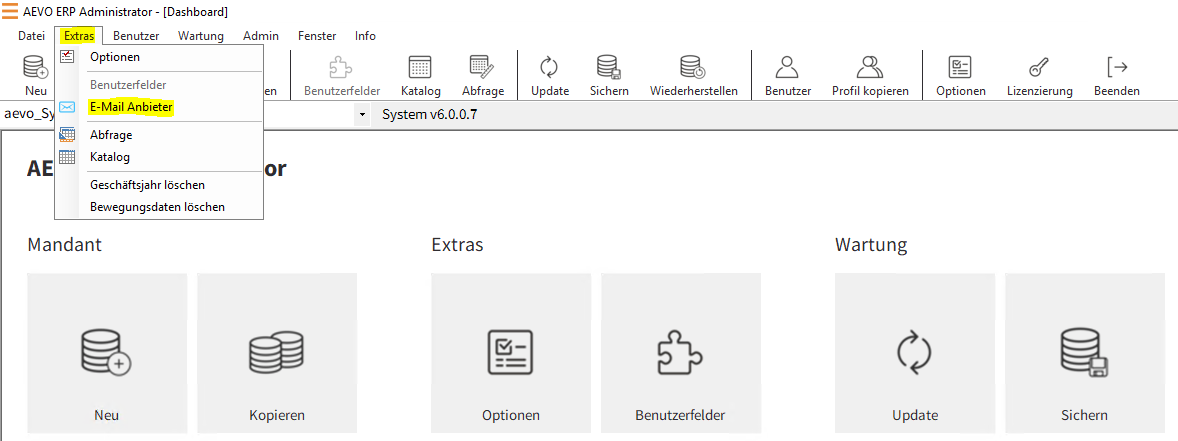Select Katalog in the Extras menu
Image resolution: width=1178 pixels, height=441 pixels.
pyautogui.click(x=159, y=157)
